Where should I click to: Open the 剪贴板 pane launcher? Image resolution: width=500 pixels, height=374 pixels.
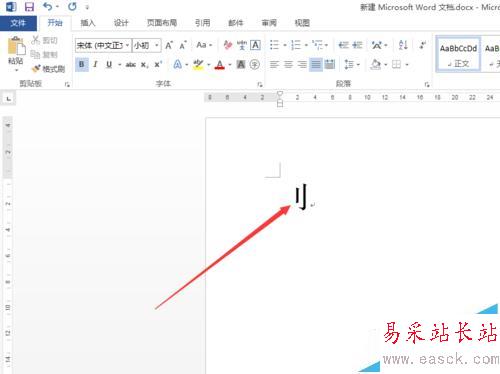click(x=67, y=85)
